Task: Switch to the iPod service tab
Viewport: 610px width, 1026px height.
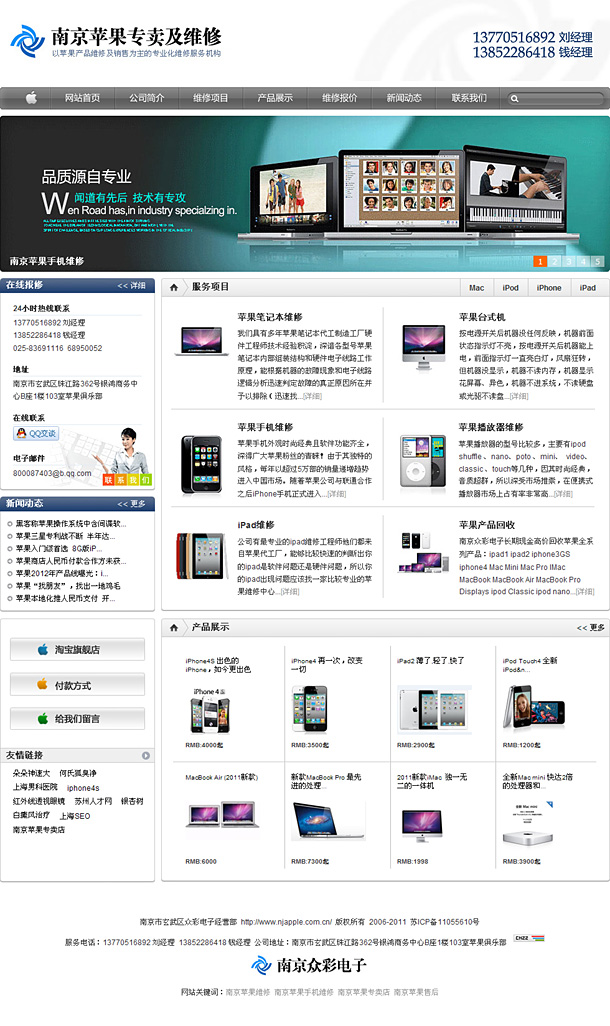Action: pyautogui.click(x=511, y=288)
